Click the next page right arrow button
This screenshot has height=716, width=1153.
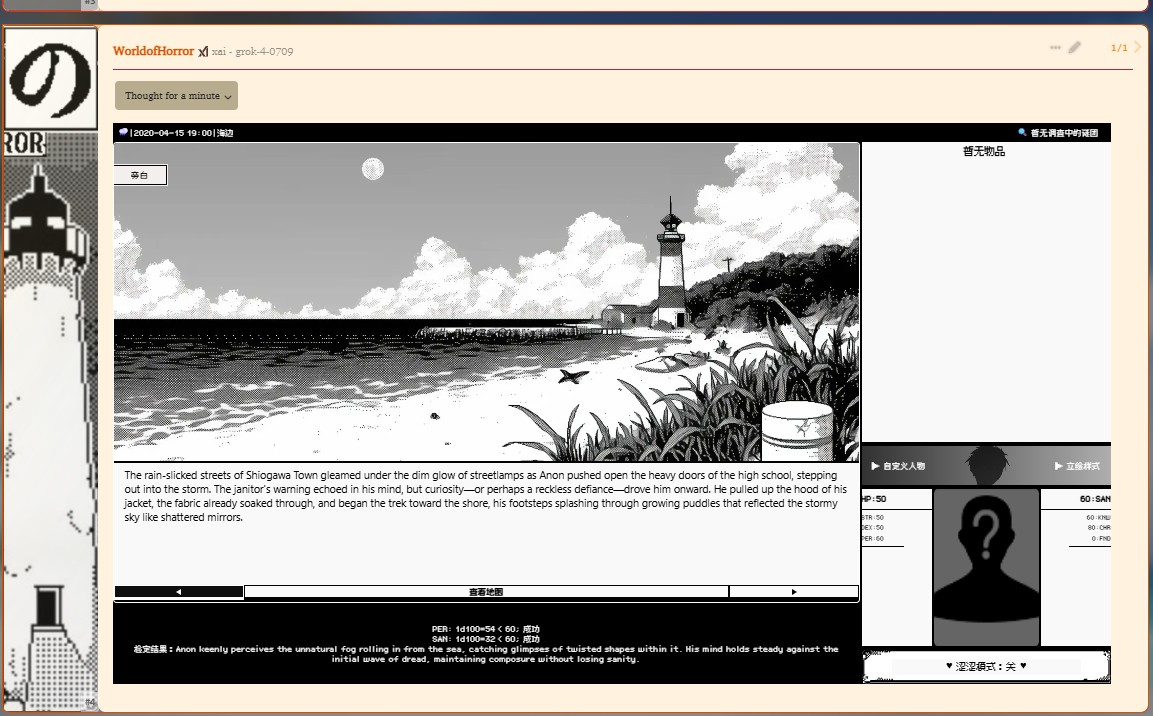coord(793,592)
